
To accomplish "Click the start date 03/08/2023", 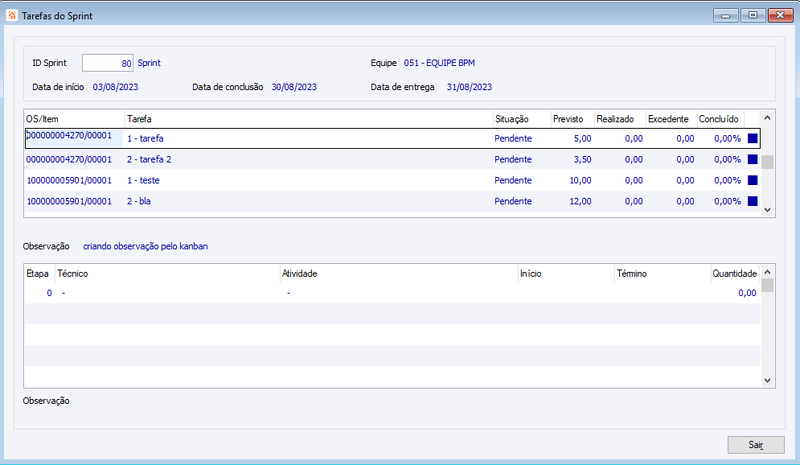I will [x=115, y=87].
